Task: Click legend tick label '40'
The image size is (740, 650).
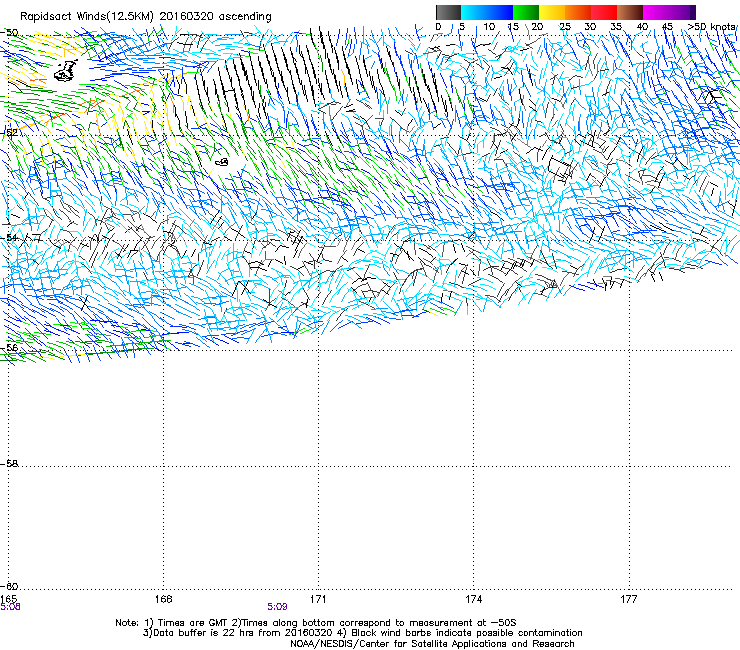Action: [x=642, y=27]
